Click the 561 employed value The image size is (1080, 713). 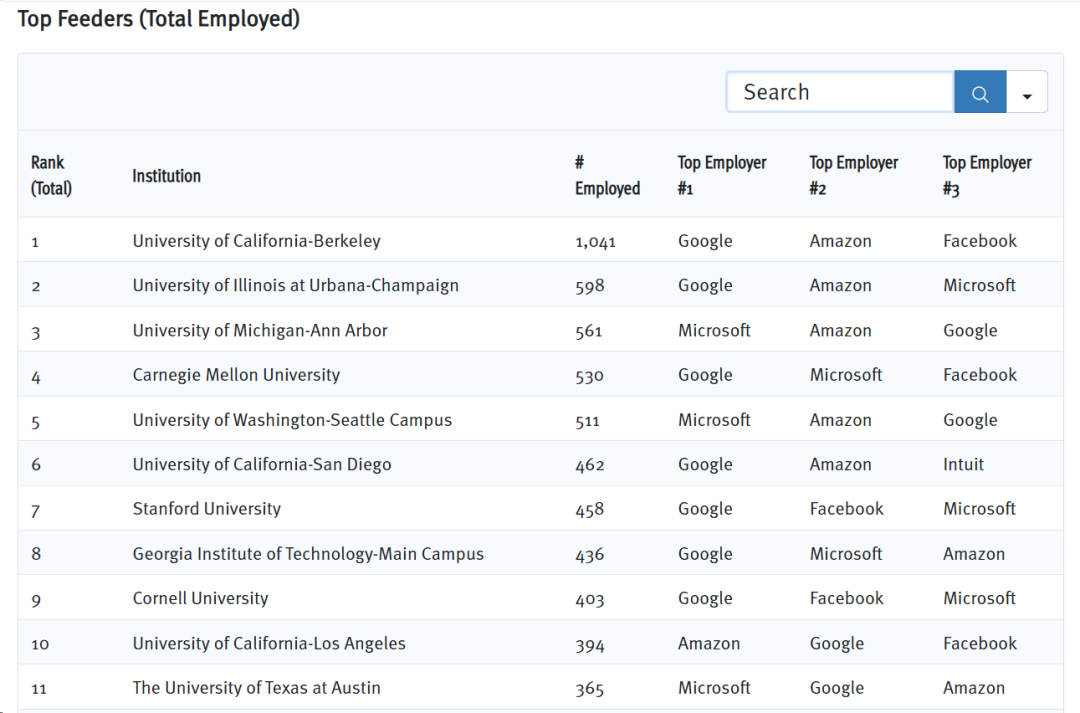(588, 331)
